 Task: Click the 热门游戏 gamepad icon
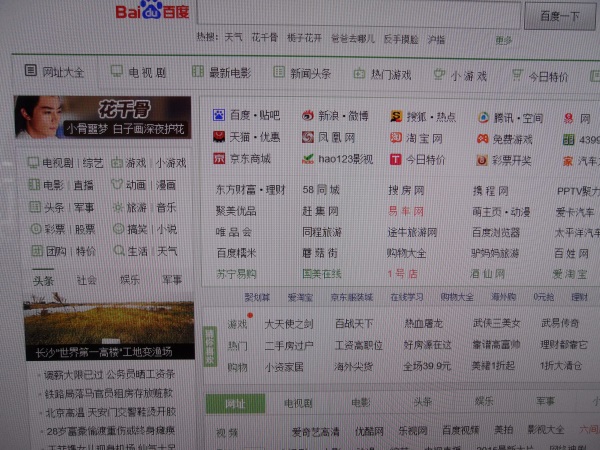tap(359, 73)
